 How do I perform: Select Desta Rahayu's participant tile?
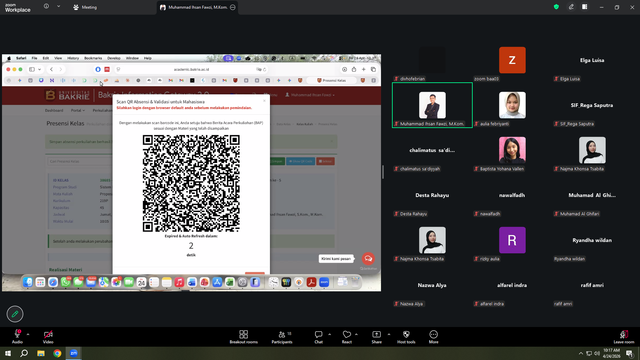[x=432, y=195]
